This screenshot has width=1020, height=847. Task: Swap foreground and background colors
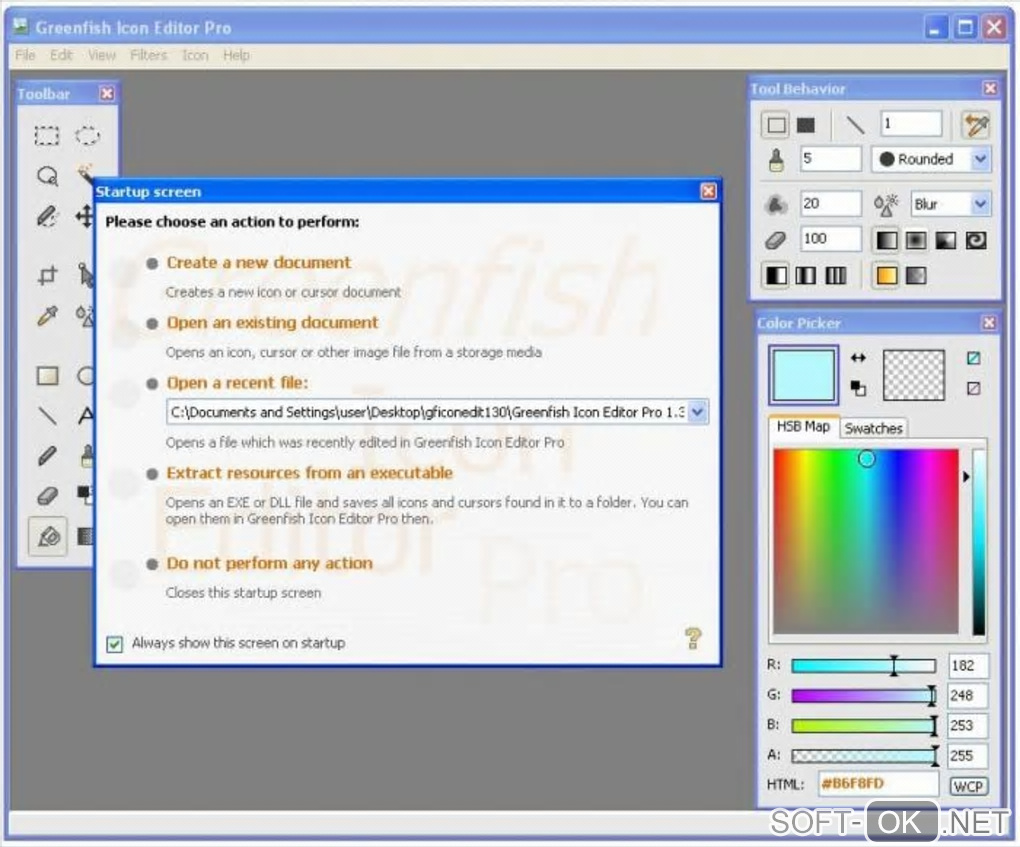tap(858, 357)
